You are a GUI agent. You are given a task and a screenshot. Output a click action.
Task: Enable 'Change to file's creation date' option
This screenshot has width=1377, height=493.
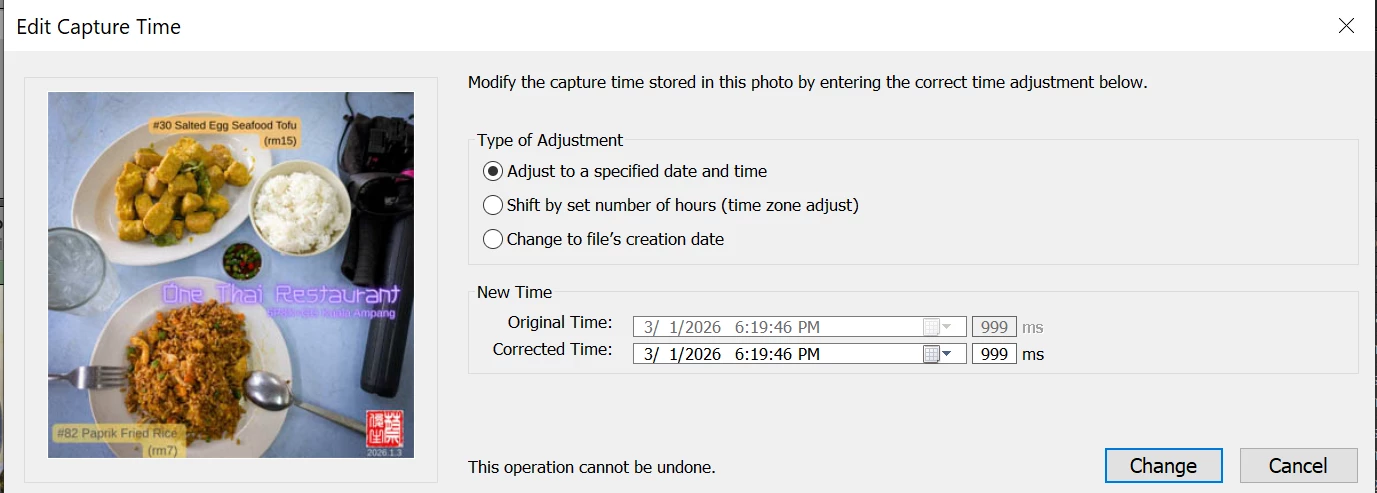492,239
